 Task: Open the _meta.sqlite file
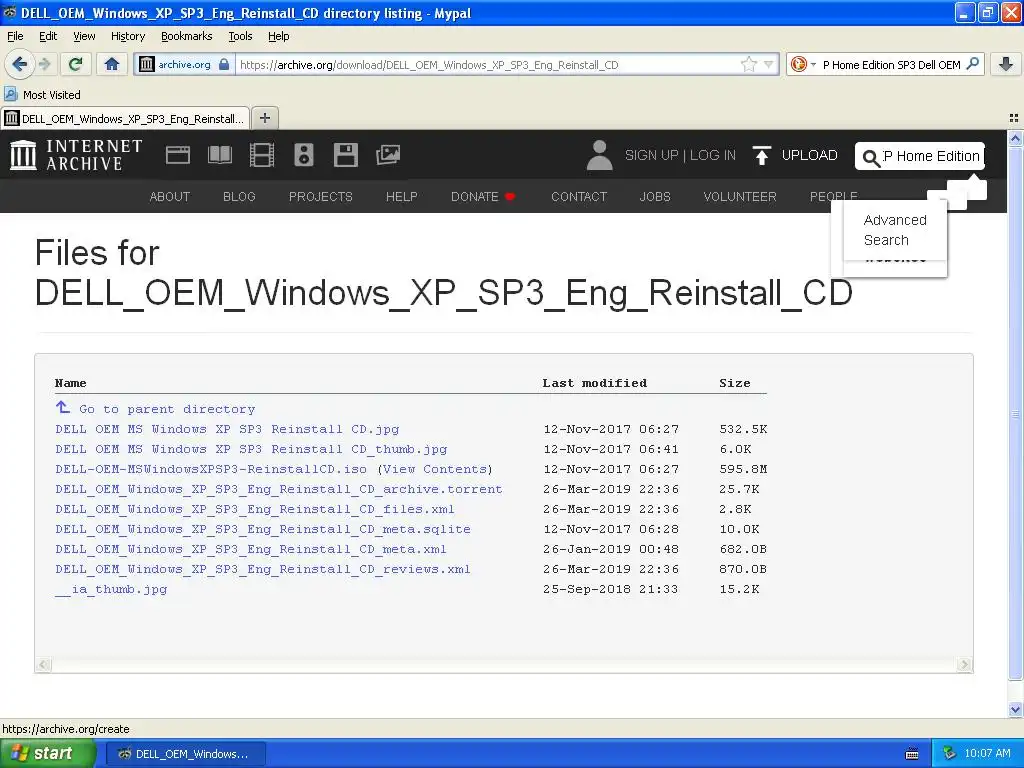coord(263,529)
